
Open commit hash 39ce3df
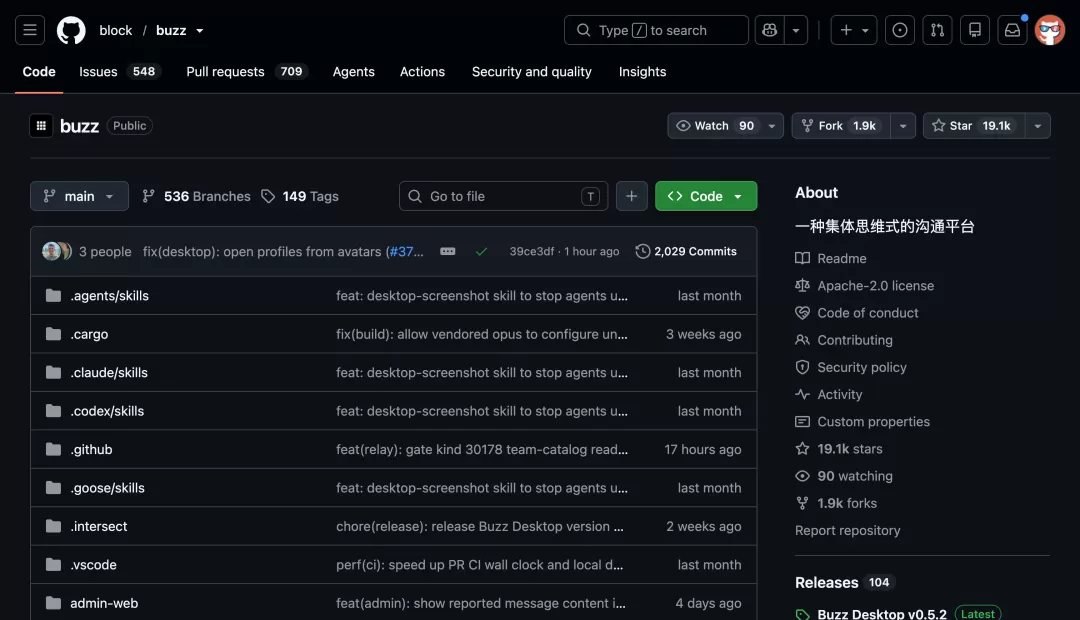click(x=532, y=251)
